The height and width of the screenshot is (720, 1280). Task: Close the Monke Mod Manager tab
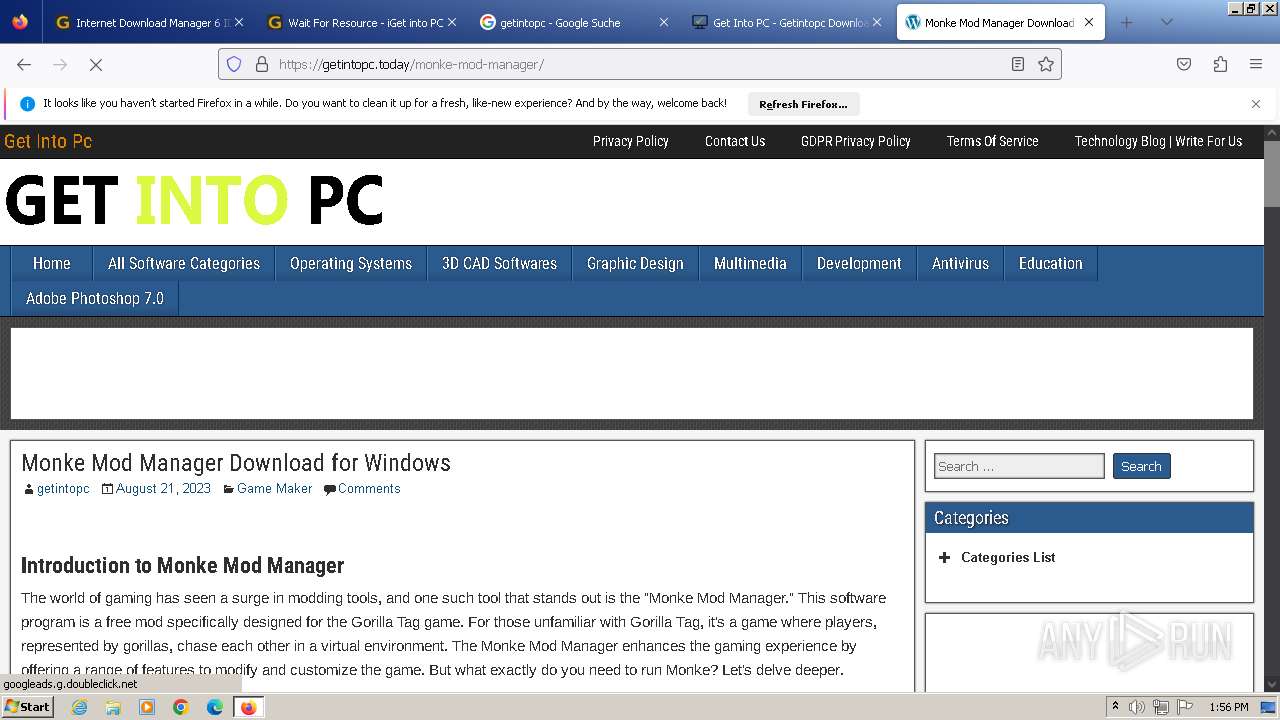point(1089,22)
